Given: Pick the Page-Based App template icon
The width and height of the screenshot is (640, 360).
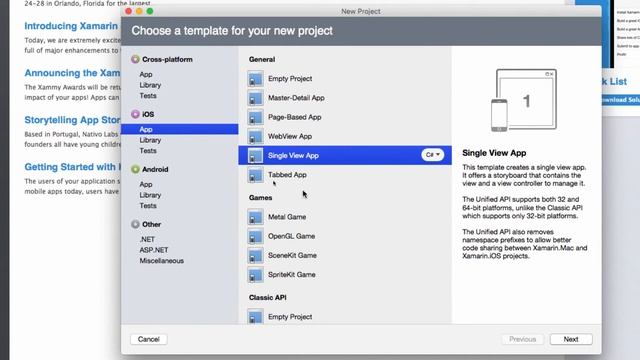Looking at the screenshot, I should click(256, 117).
